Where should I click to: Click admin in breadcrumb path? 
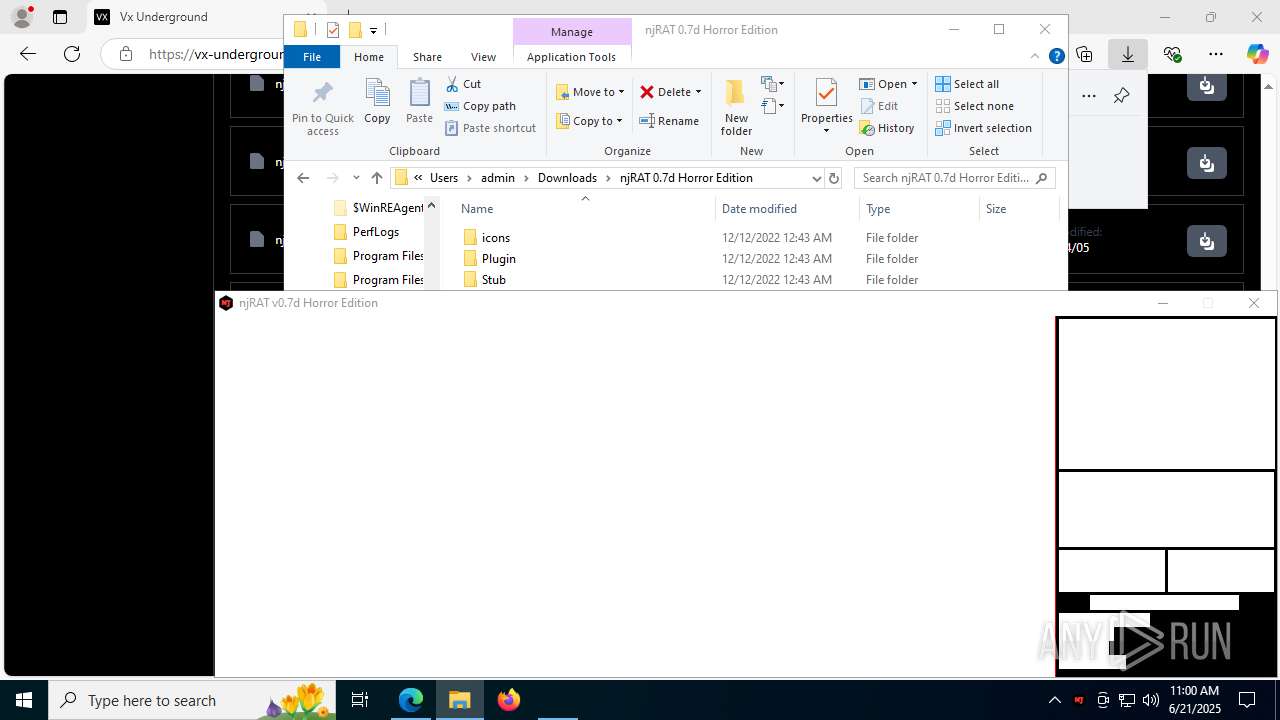[498, 178]
